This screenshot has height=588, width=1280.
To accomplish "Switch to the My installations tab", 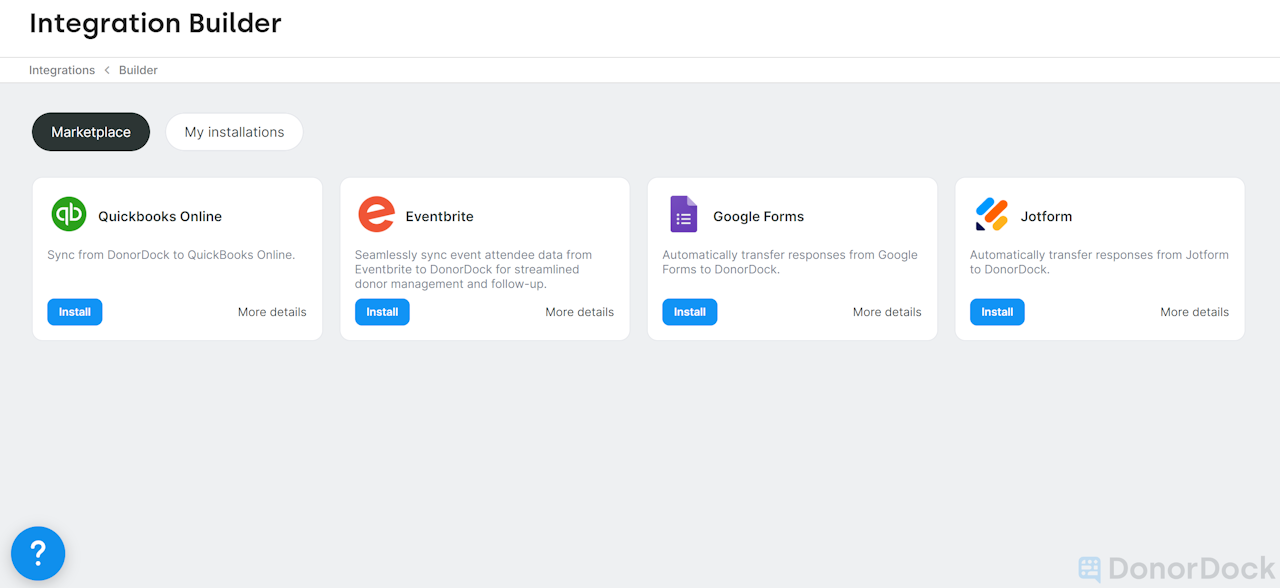I will (234, 131).
